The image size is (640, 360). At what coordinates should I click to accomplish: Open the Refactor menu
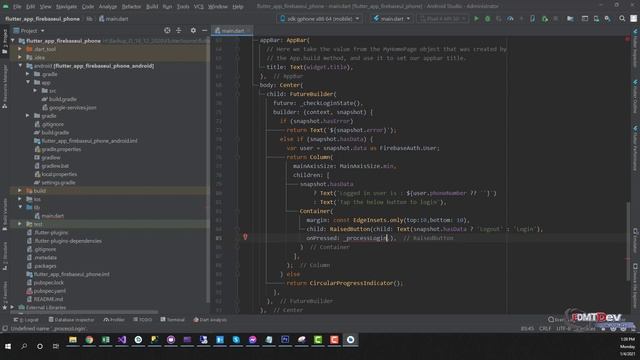[x=131, y=7]
